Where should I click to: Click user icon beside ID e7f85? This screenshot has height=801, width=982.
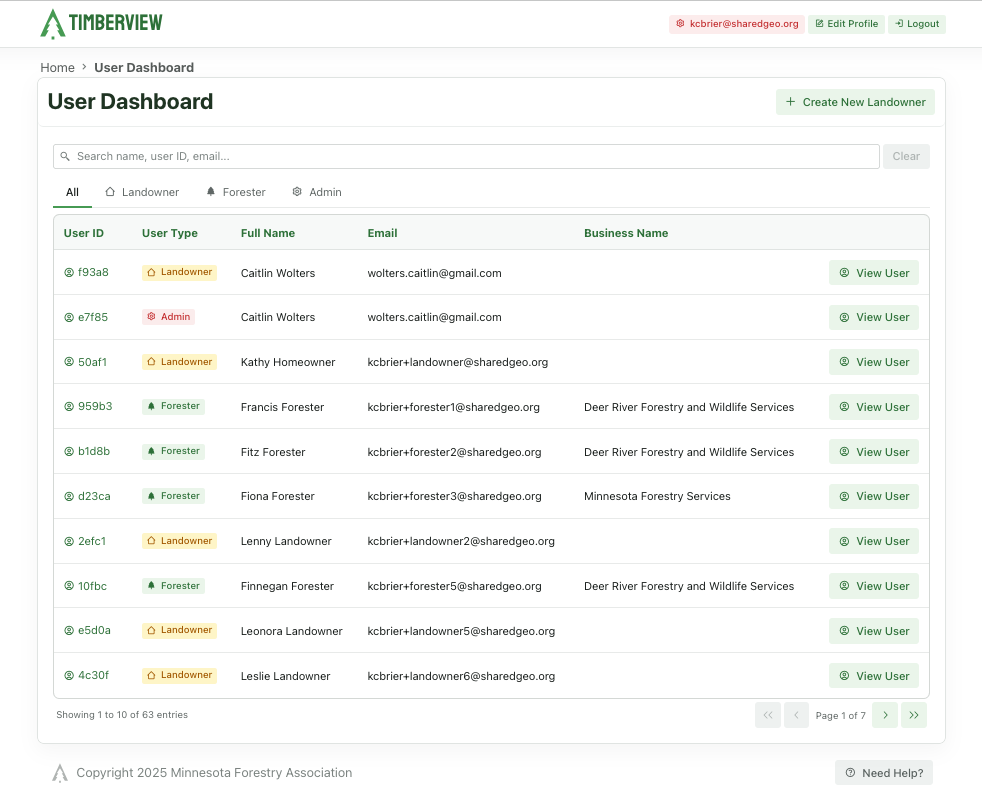pos(69,318)
